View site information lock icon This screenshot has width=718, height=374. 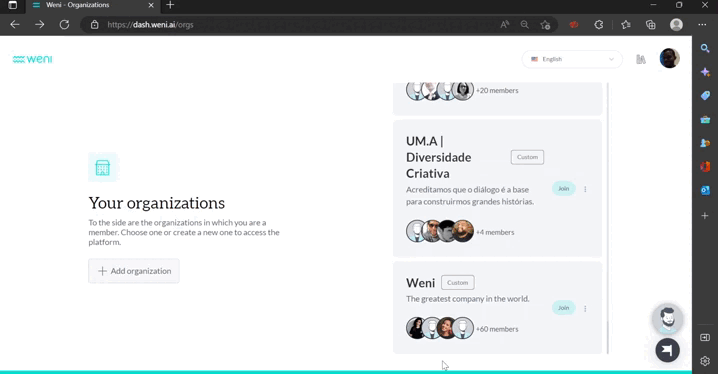pos(94,25)
